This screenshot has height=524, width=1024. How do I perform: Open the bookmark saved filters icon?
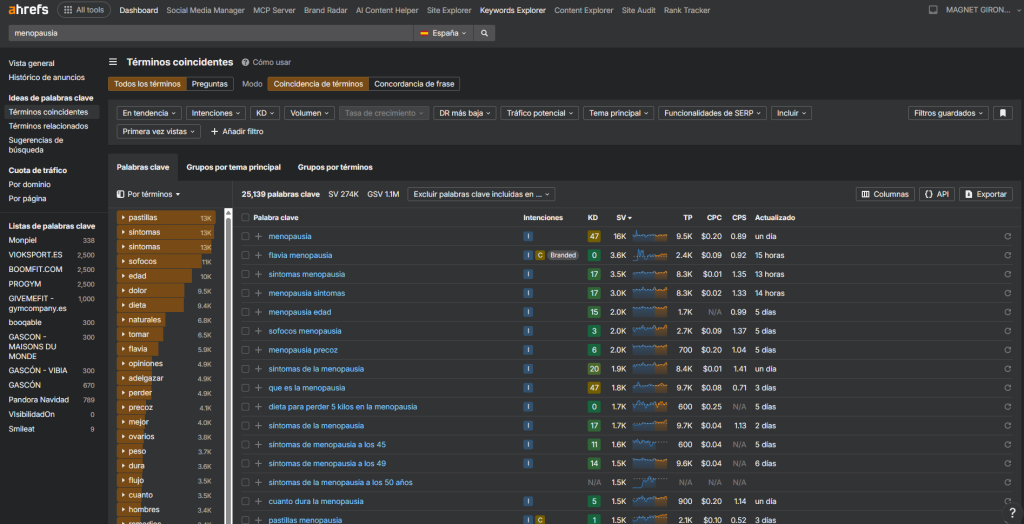click(x=1003, y=113)
